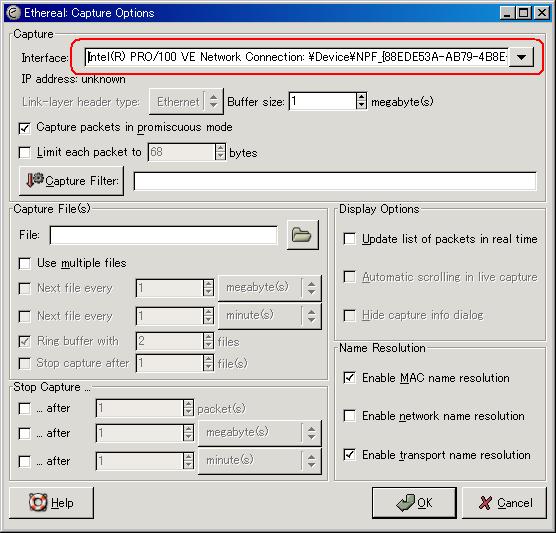
Task: Click the File path input field
Action: coord(163,235)
